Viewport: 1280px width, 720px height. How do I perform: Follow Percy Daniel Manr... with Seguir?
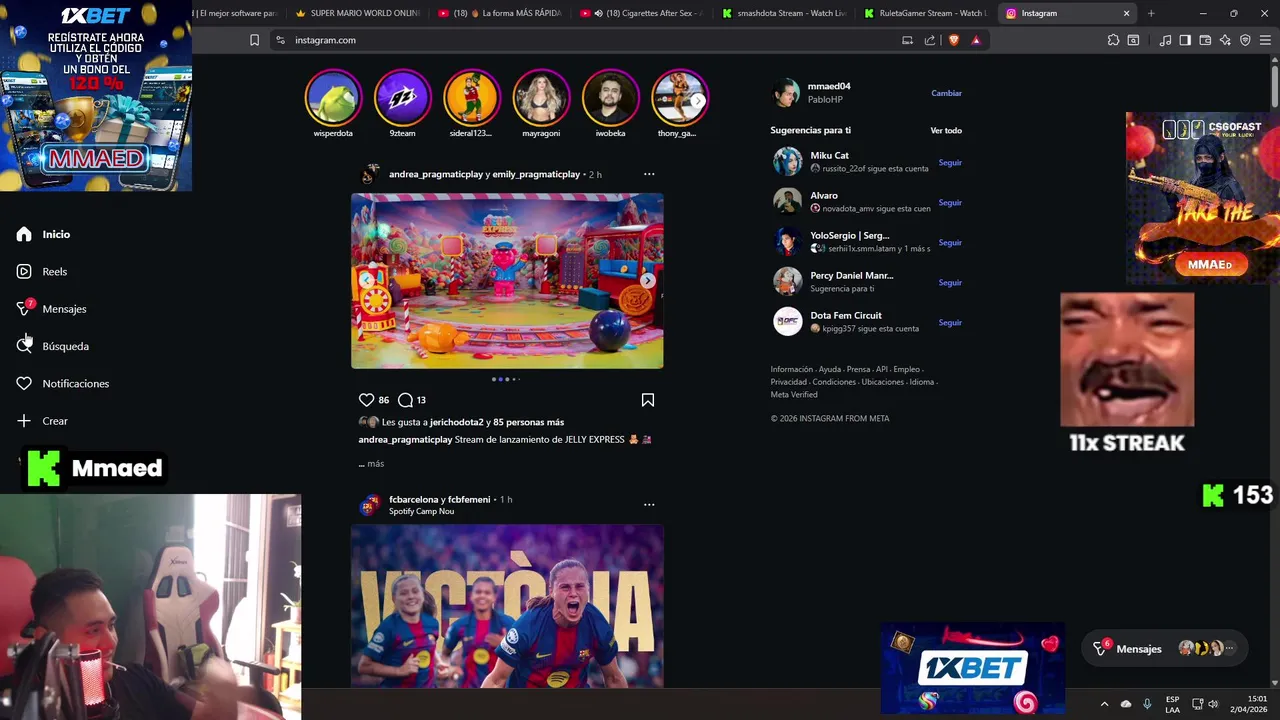(x=950, y=282)
